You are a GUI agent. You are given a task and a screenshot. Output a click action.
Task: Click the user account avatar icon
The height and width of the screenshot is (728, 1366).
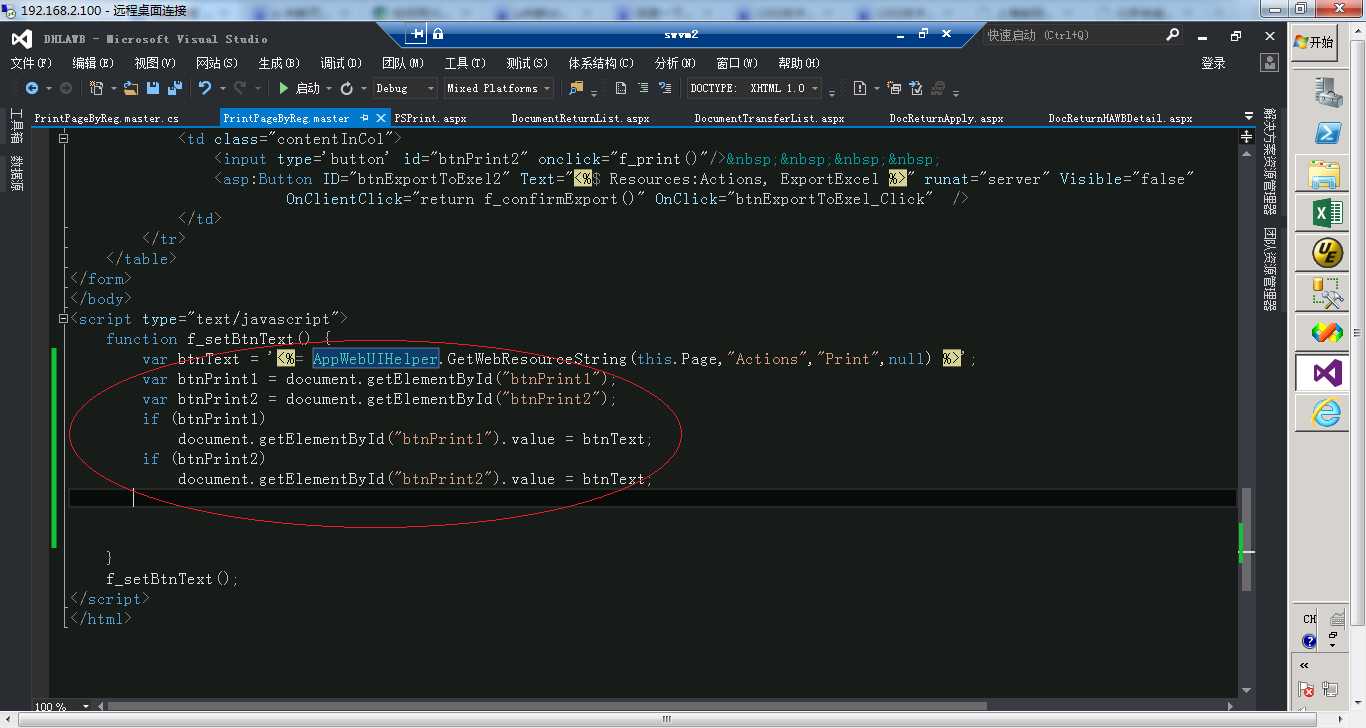(1269, 63)
